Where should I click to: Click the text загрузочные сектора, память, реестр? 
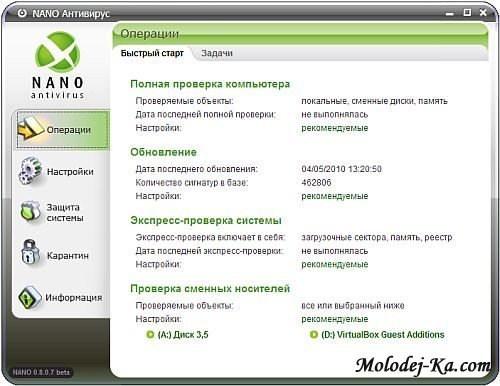pos(377,237)
